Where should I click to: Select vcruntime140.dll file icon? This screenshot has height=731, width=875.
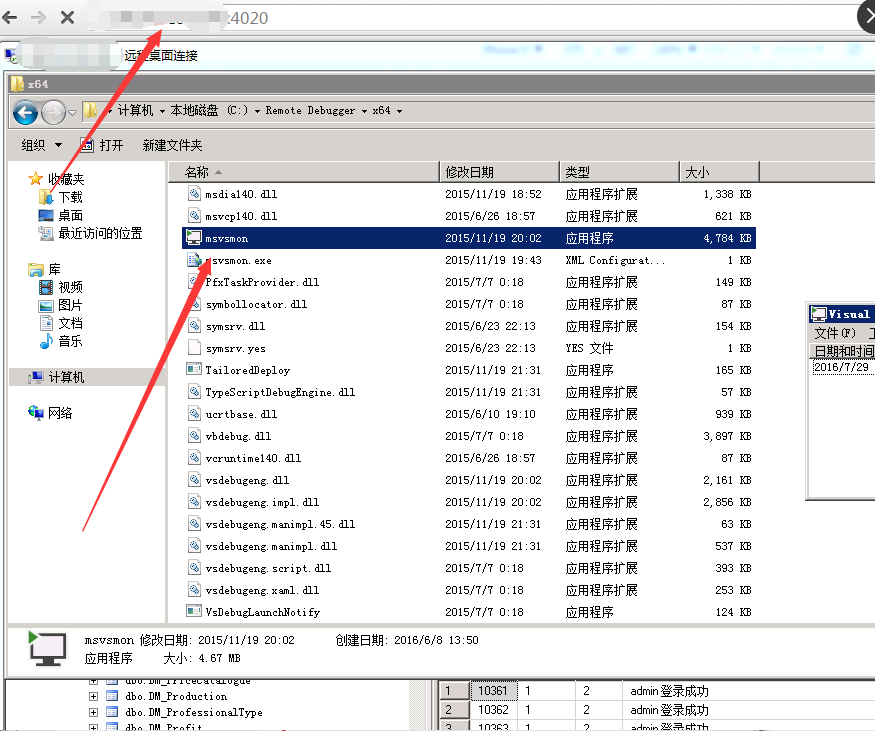194,458
